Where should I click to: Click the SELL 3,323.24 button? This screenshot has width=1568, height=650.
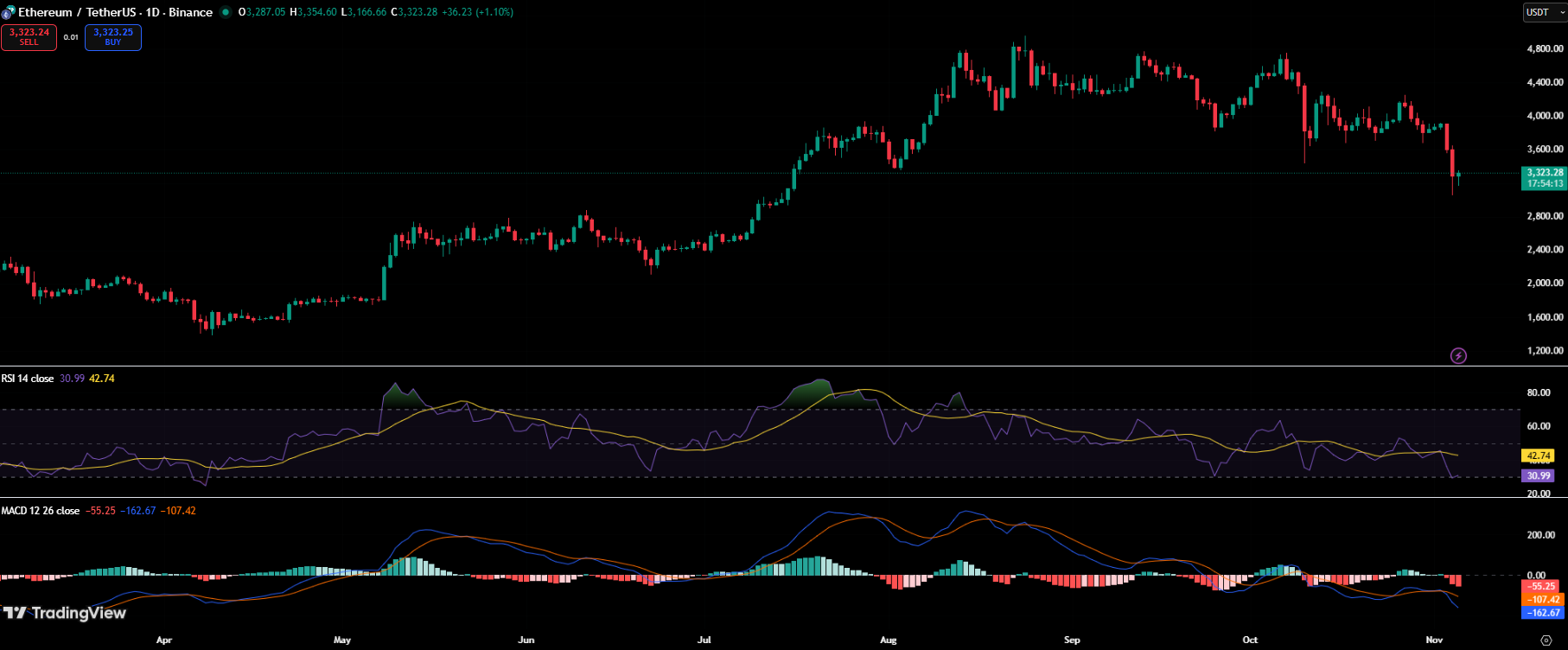pos(29,37)
